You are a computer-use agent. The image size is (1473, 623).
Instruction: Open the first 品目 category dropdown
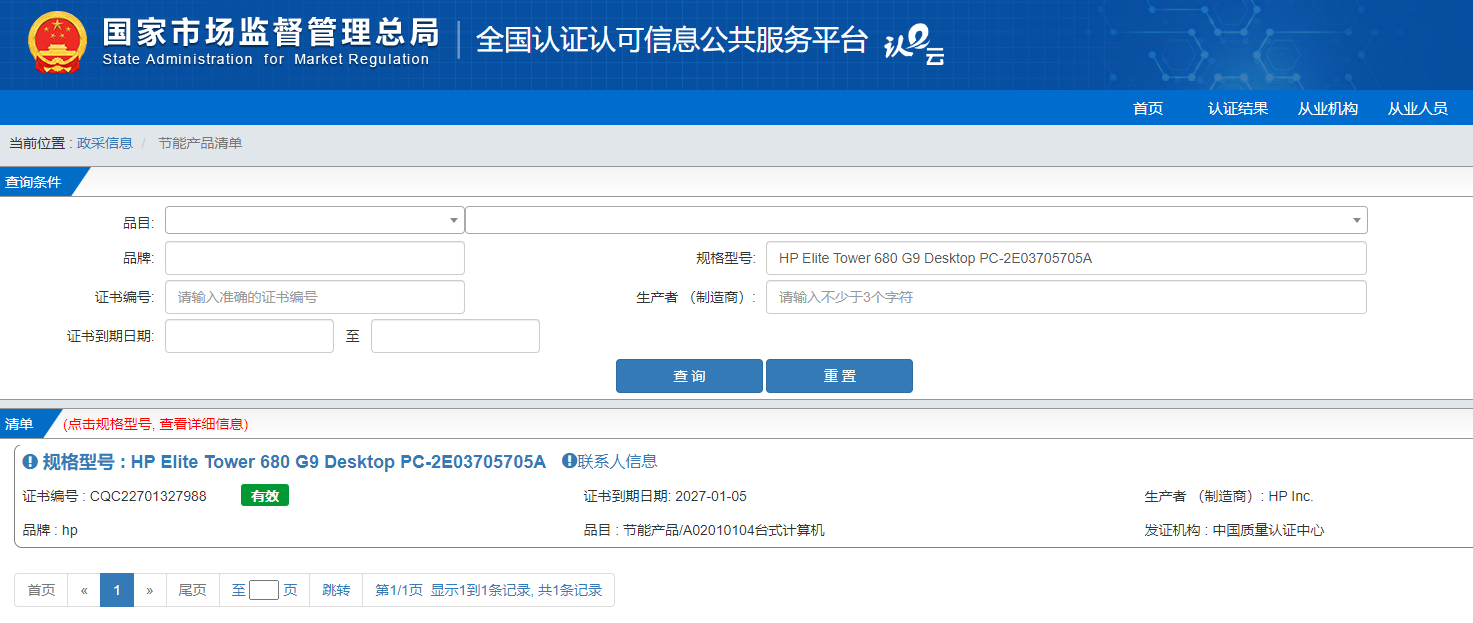click(315, 220)
